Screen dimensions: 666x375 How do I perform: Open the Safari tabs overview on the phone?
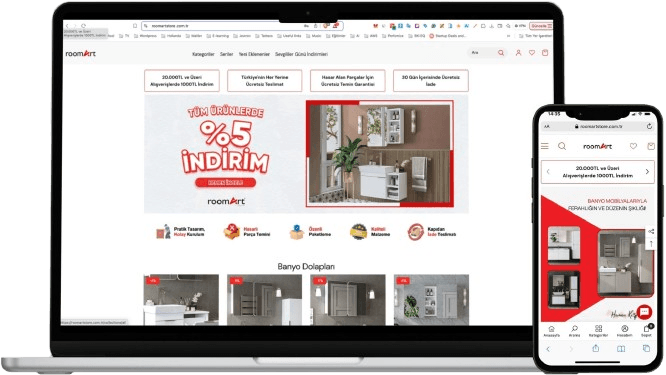coord(646,348)
